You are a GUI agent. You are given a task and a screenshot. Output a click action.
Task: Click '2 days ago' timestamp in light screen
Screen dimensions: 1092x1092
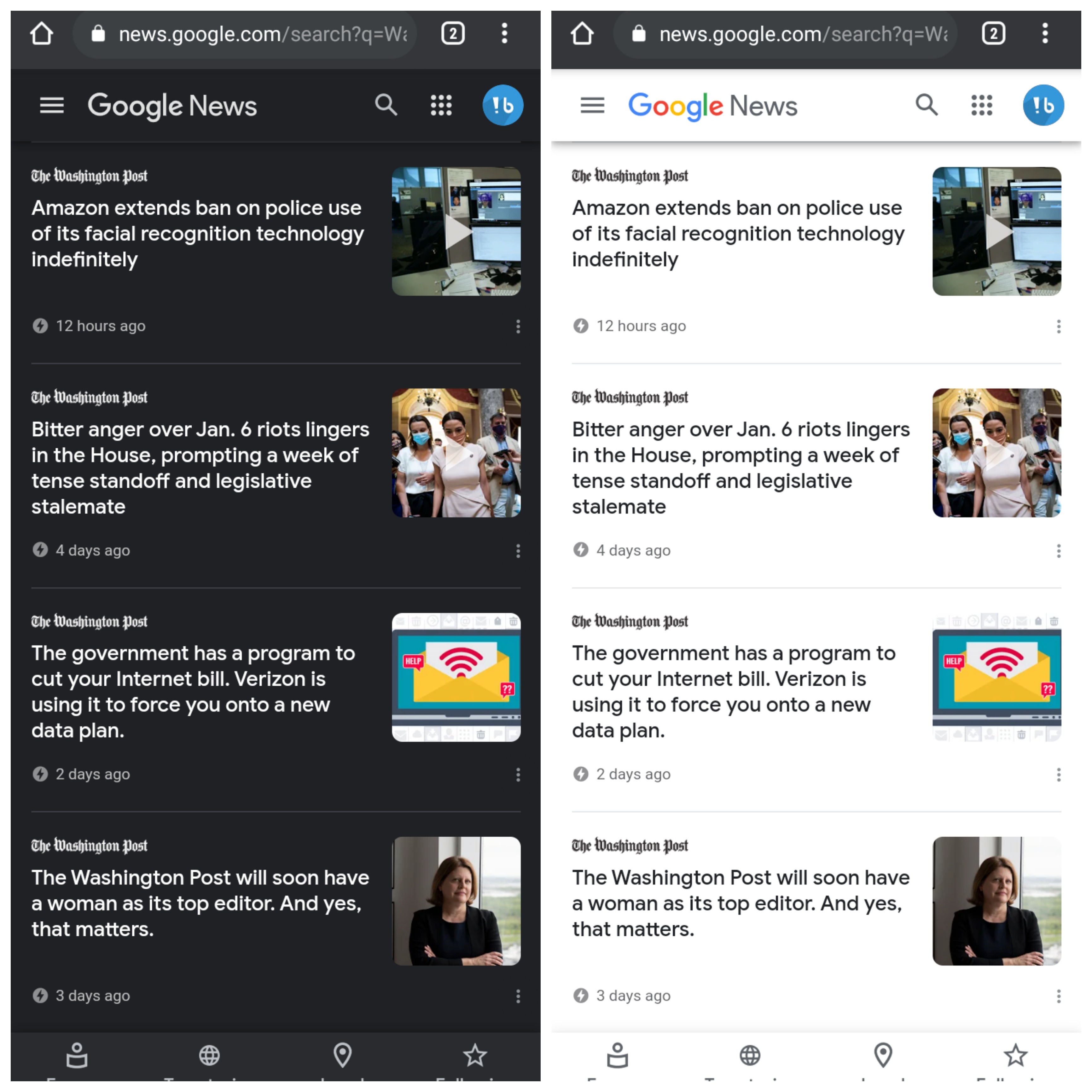point(634,774)
